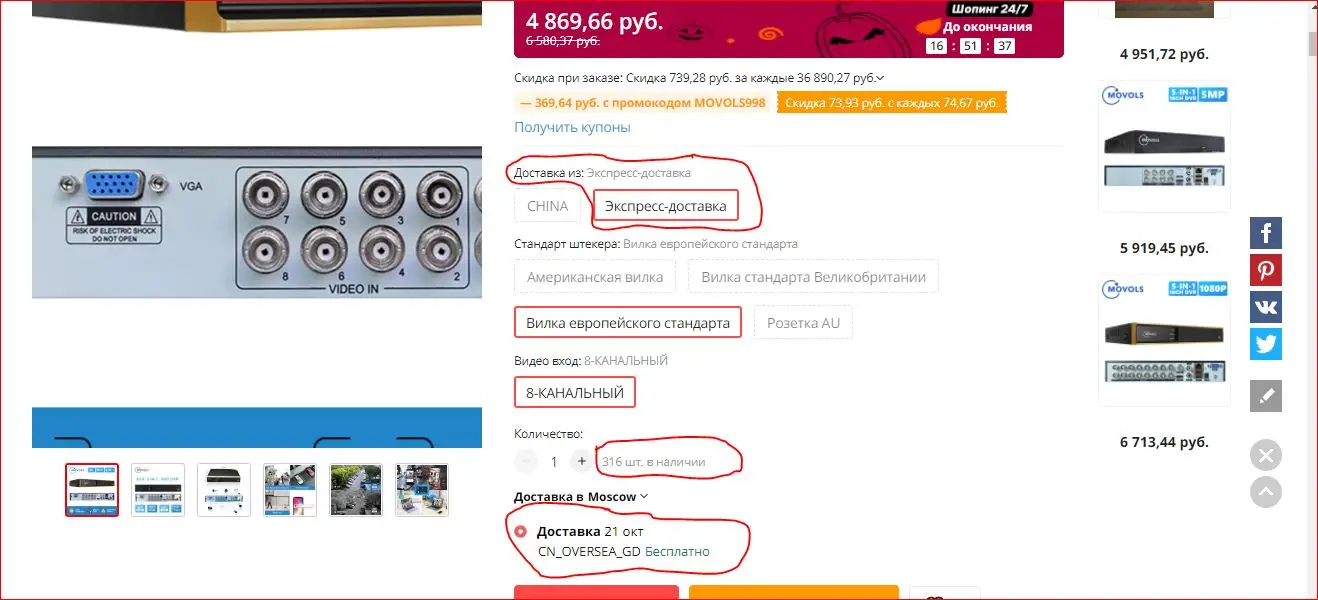
Task: Choose CHINA as the shipping origin
Action: [547, 206]
